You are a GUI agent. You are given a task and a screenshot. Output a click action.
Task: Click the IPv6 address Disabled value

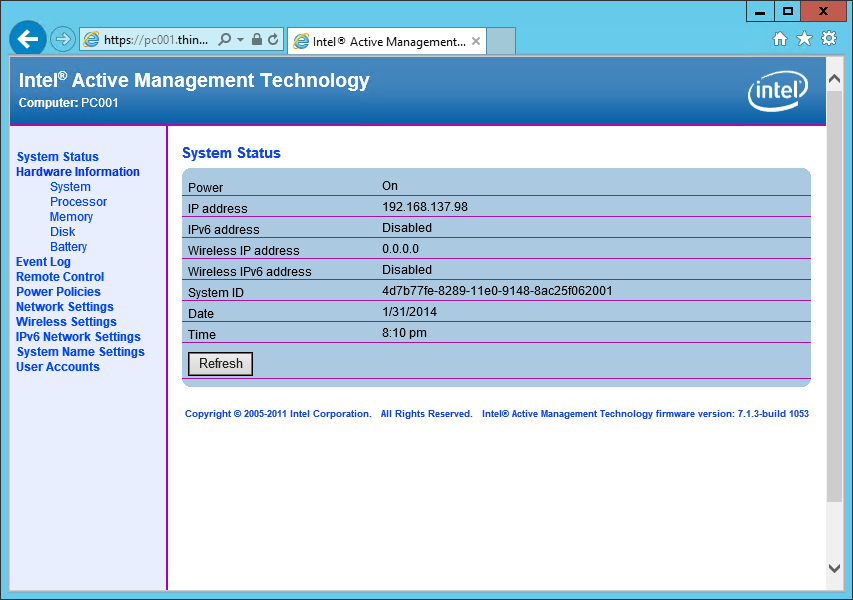tap(407, 228)
